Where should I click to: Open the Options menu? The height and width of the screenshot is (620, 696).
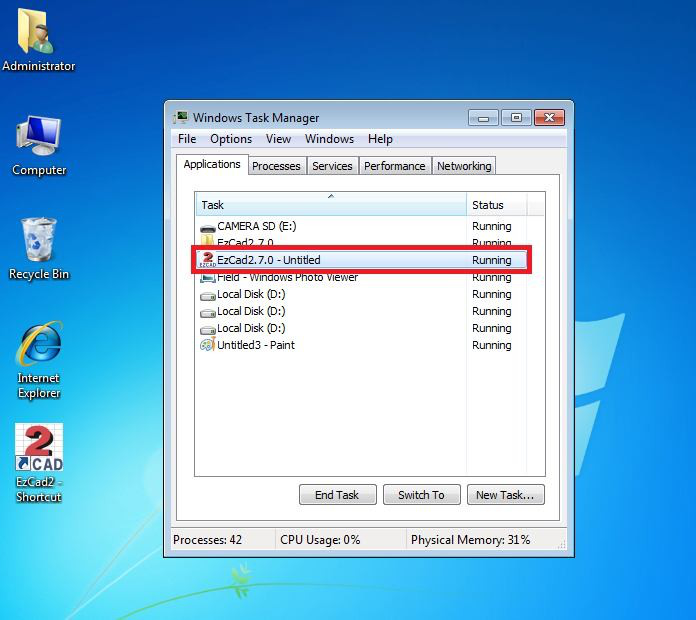231,139
